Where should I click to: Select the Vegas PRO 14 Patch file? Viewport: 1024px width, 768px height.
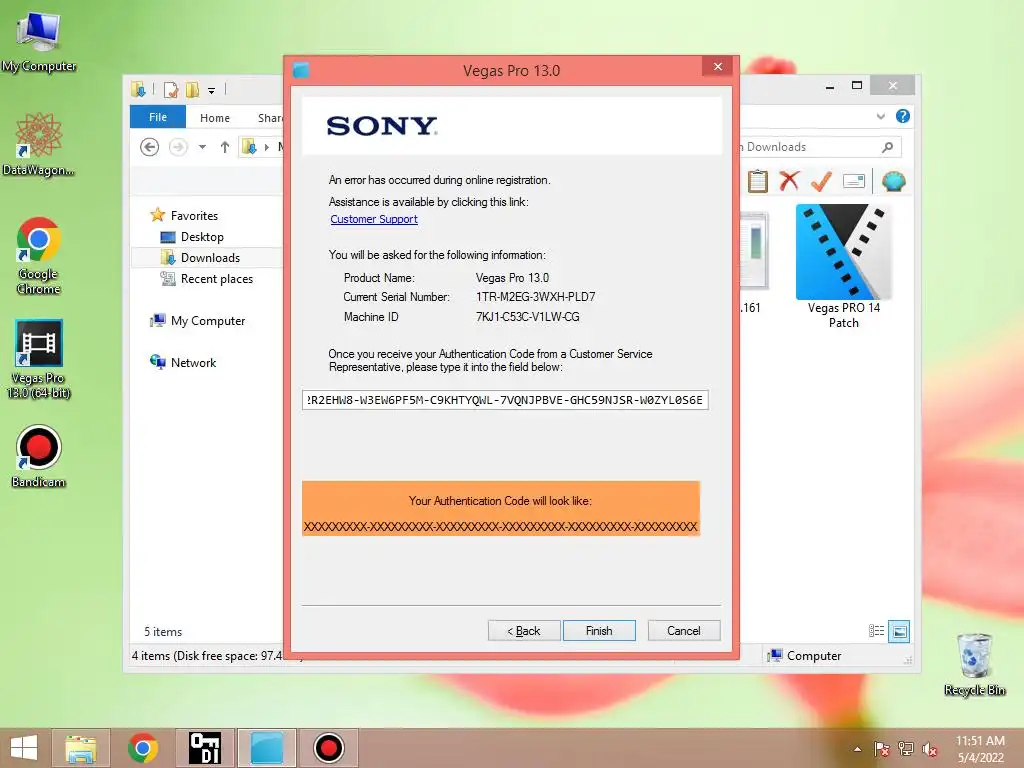[844, 266]
